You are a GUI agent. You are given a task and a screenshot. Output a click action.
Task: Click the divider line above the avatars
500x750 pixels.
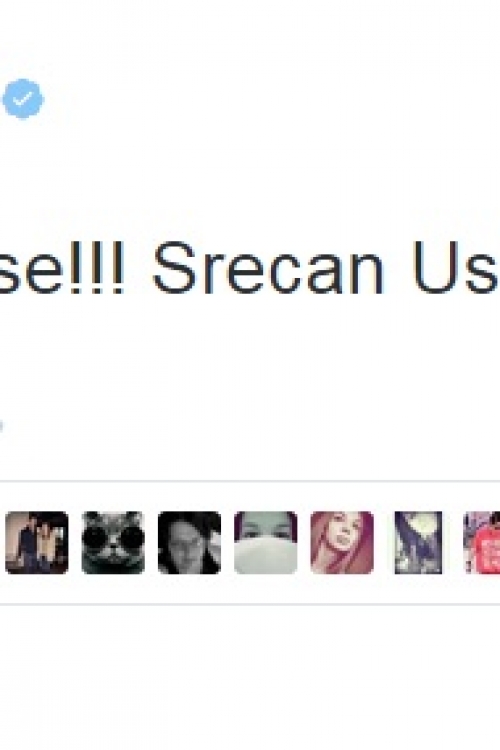tap(250, 481)
